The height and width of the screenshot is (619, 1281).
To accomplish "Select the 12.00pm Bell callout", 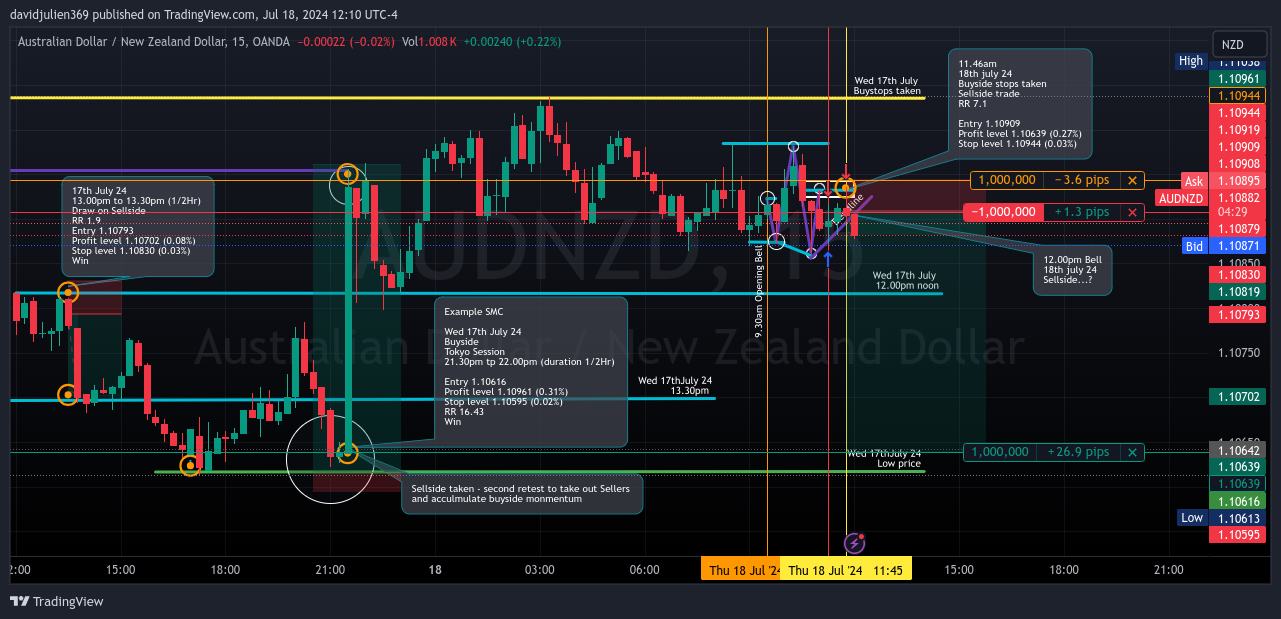I will point(1072,270).
